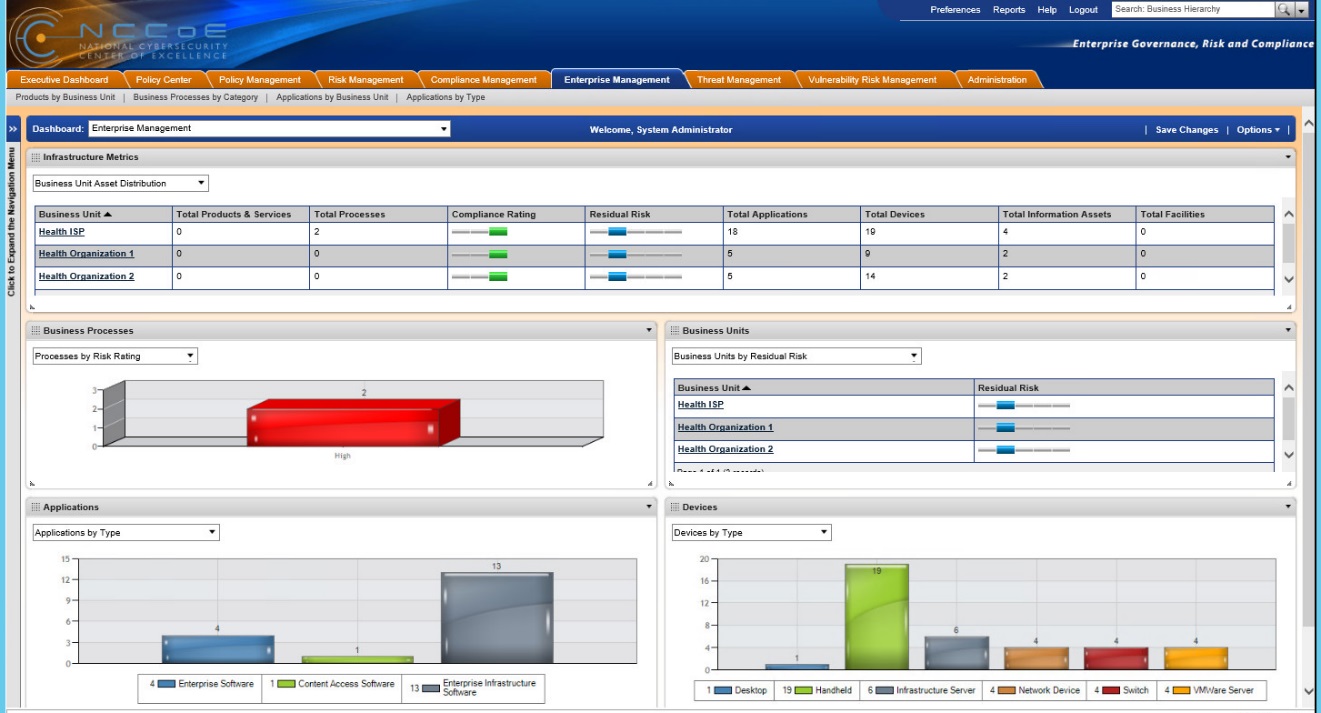Image resolution: width=1321 pixels, height=713 pixels.
Task: Click Save Changes
Action: [1187, 130]
